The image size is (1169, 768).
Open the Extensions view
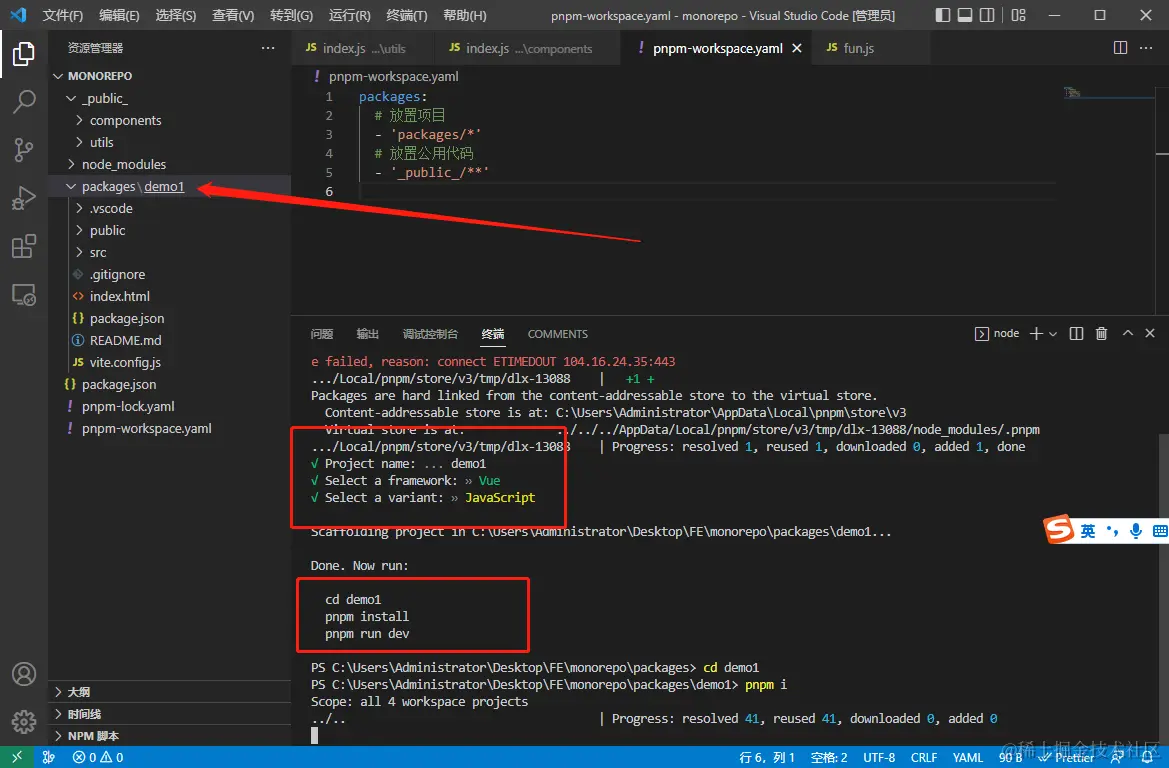[24, 247]
